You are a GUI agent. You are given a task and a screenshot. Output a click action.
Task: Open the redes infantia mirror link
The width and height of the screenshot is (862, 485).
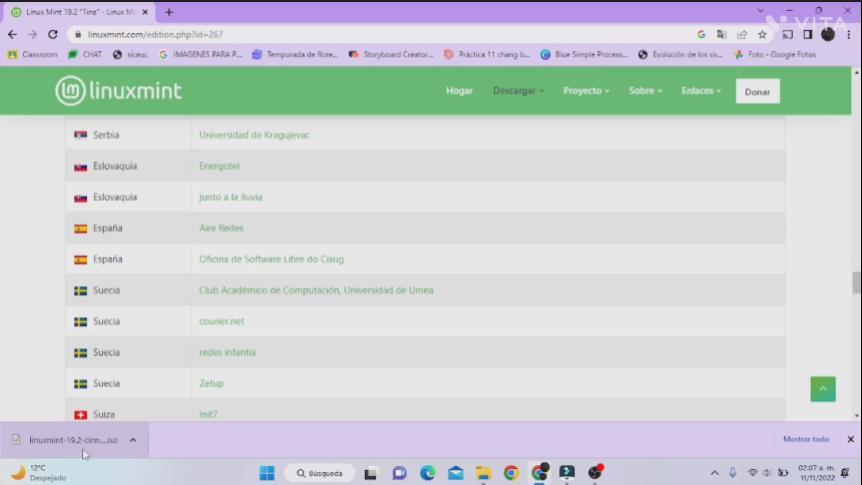coord(227,352)
